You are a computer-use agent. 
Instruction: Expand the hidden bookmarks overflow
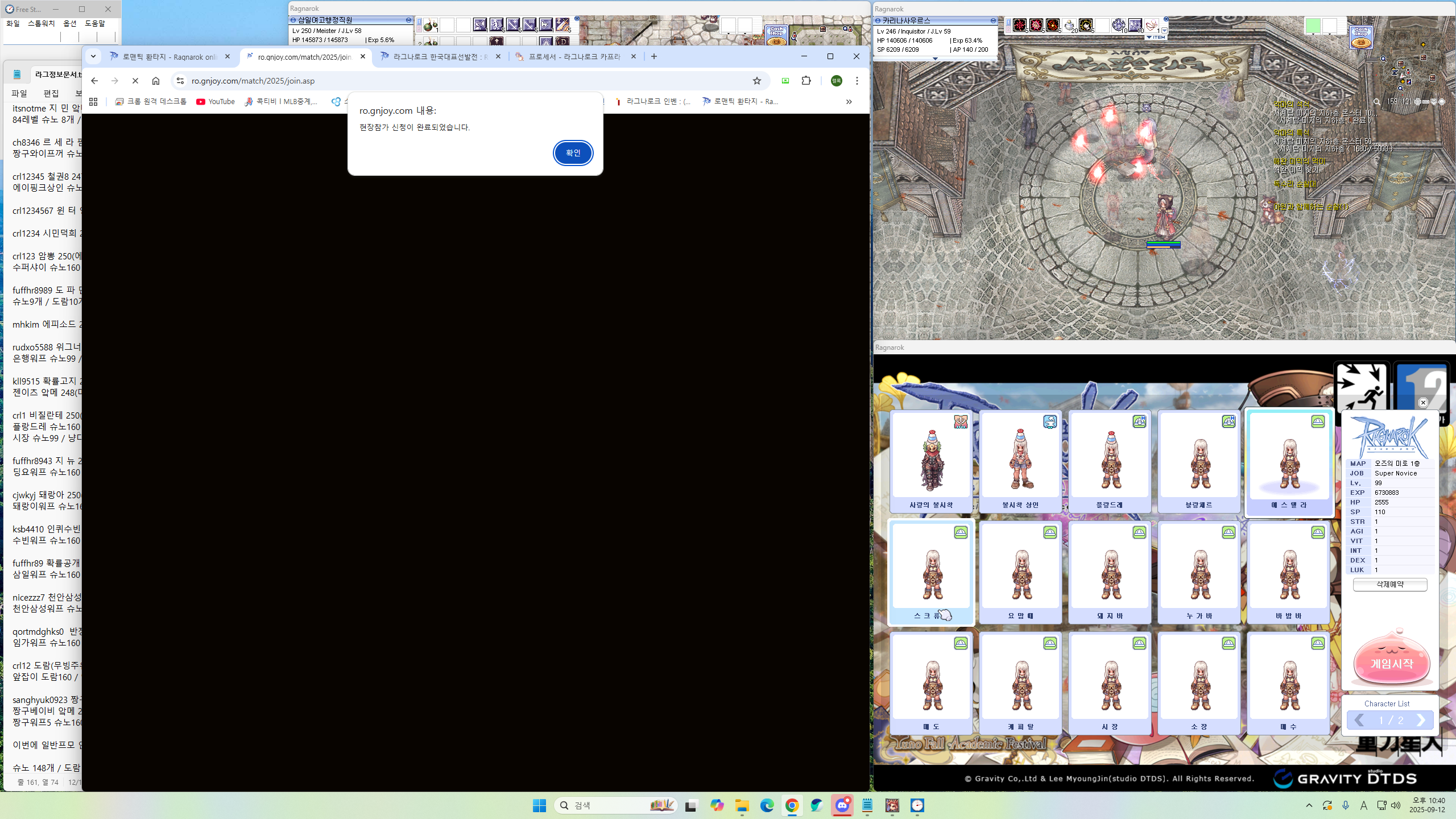(x=849, y=101)
